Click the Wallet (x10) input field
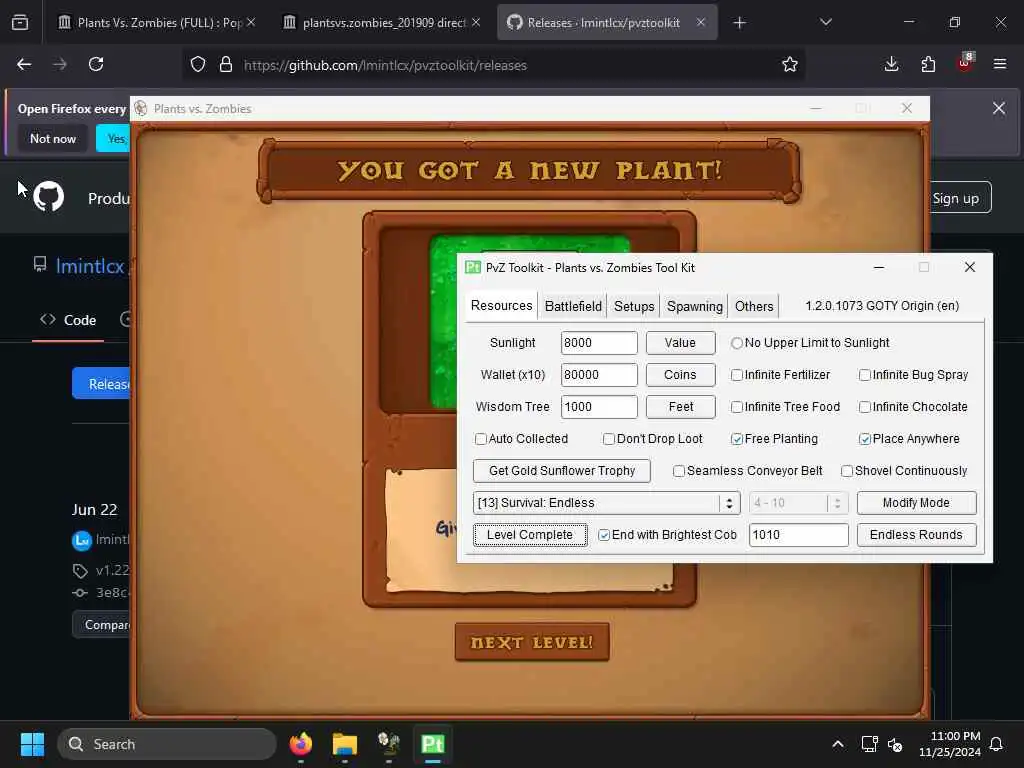The width and height of the screenshot is (1024, 768). point(599,375)
